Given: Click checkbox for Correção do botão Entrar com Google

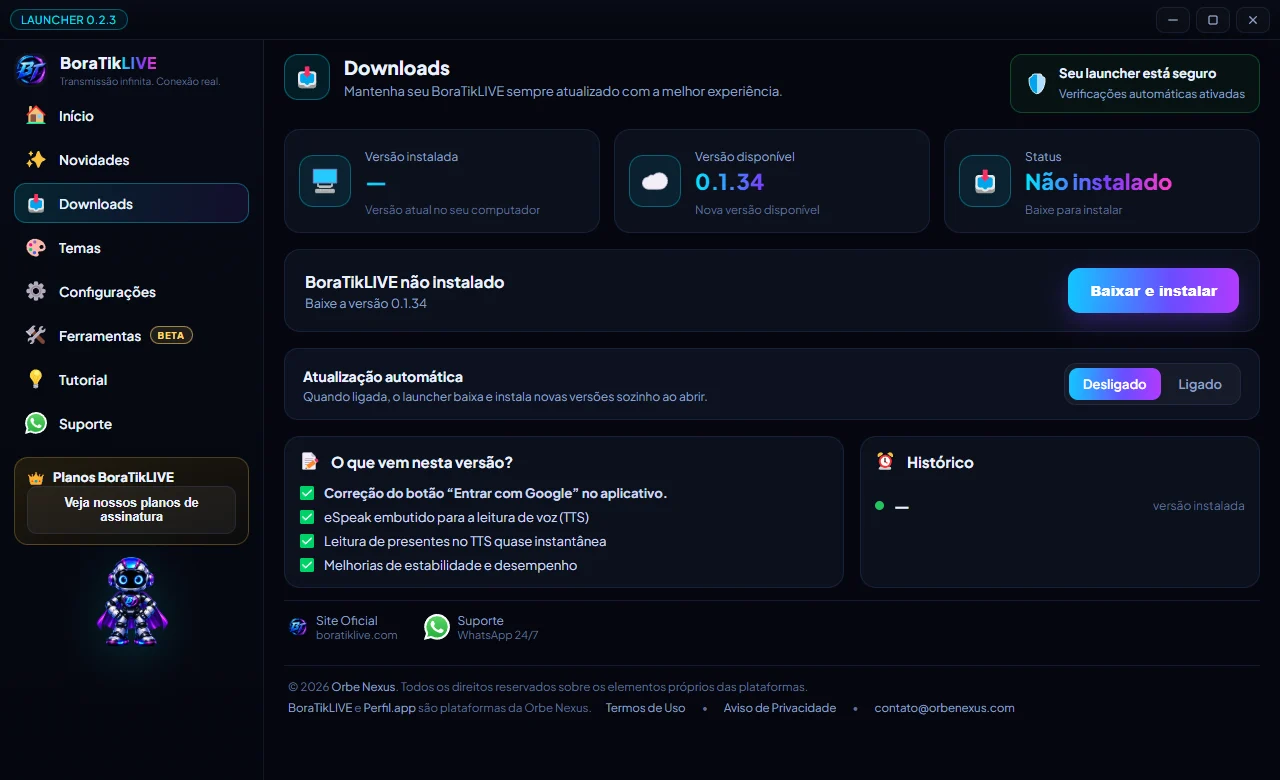Looking at the screenshot, I should click(307, 493).
